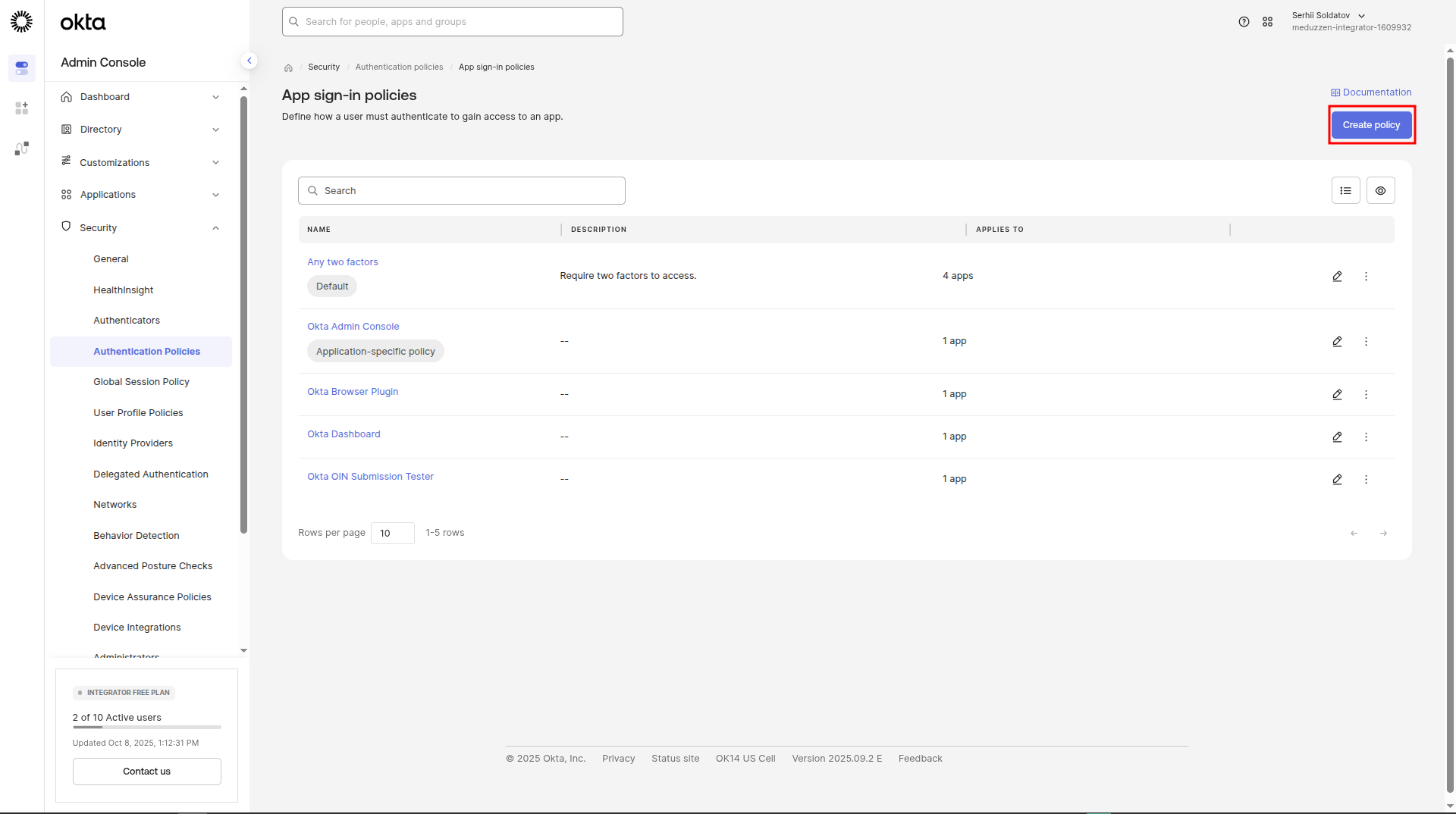Open the Serhii Soldatov account dropdown
Screen dimensions: 1456x814
coord(1351,21)
